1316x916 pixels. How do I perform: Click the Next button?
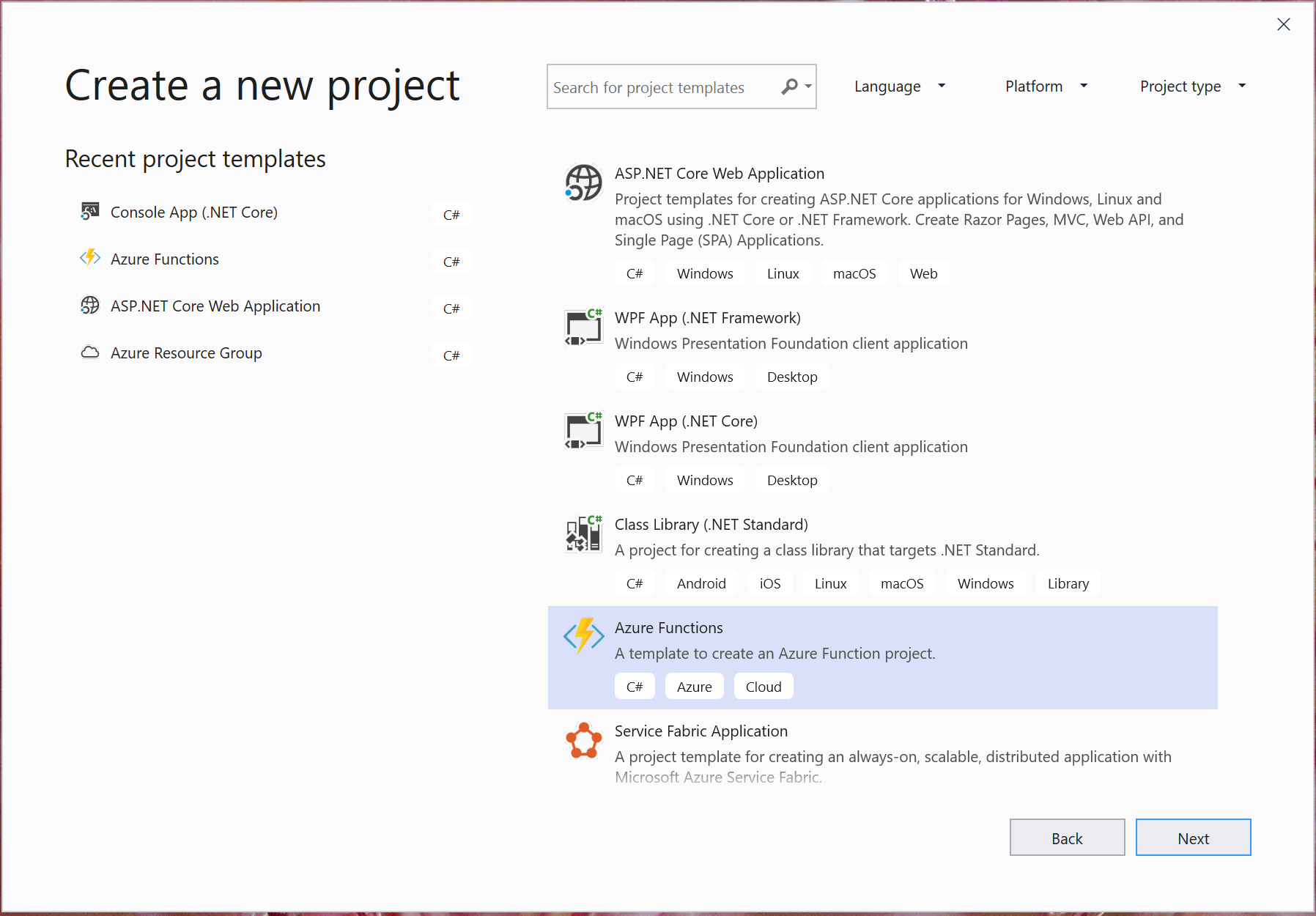1193,838
